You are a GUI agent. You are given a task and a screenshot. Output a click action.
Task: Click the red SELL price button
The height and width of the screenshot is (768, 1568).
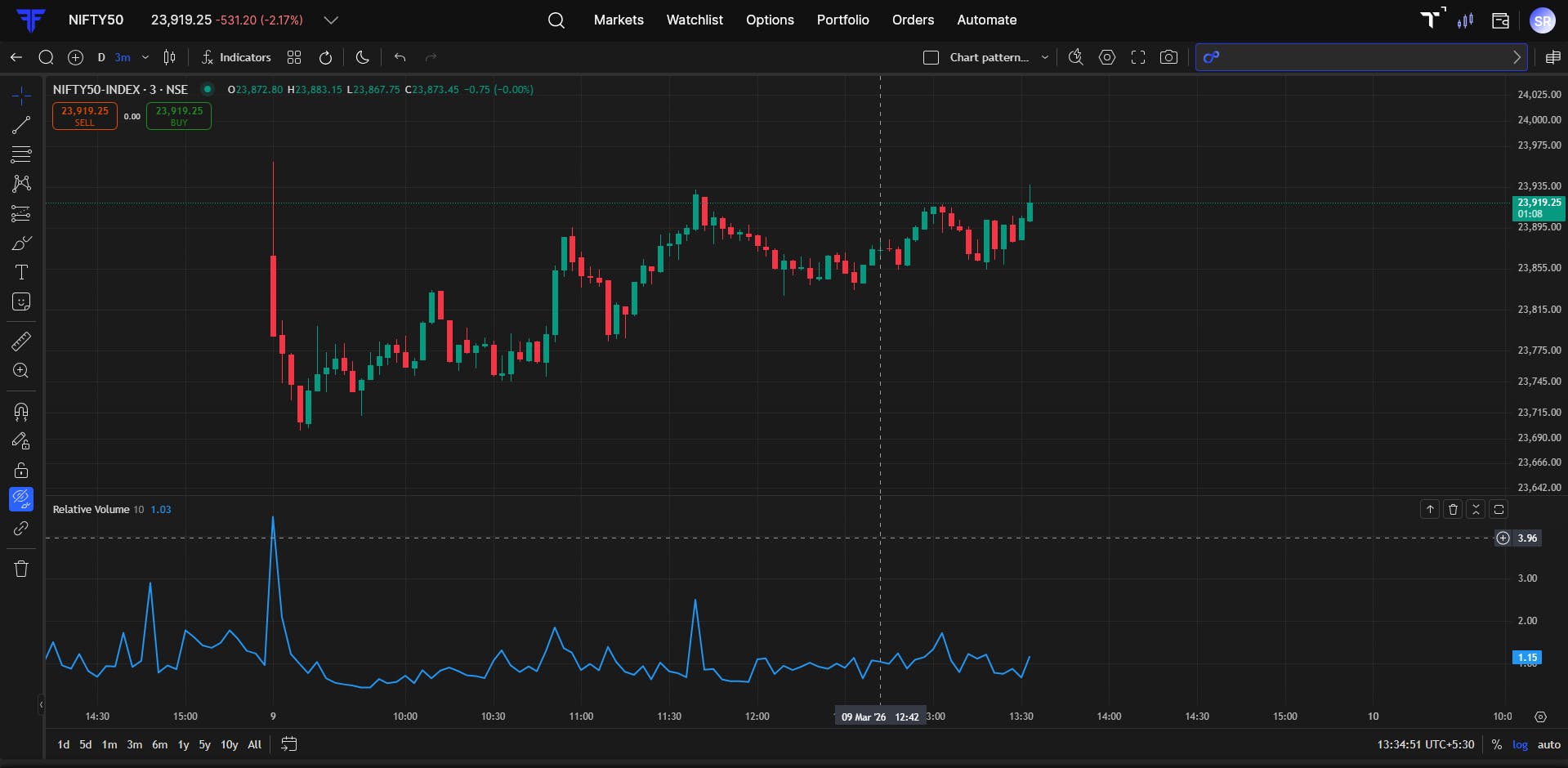(85, 116)
